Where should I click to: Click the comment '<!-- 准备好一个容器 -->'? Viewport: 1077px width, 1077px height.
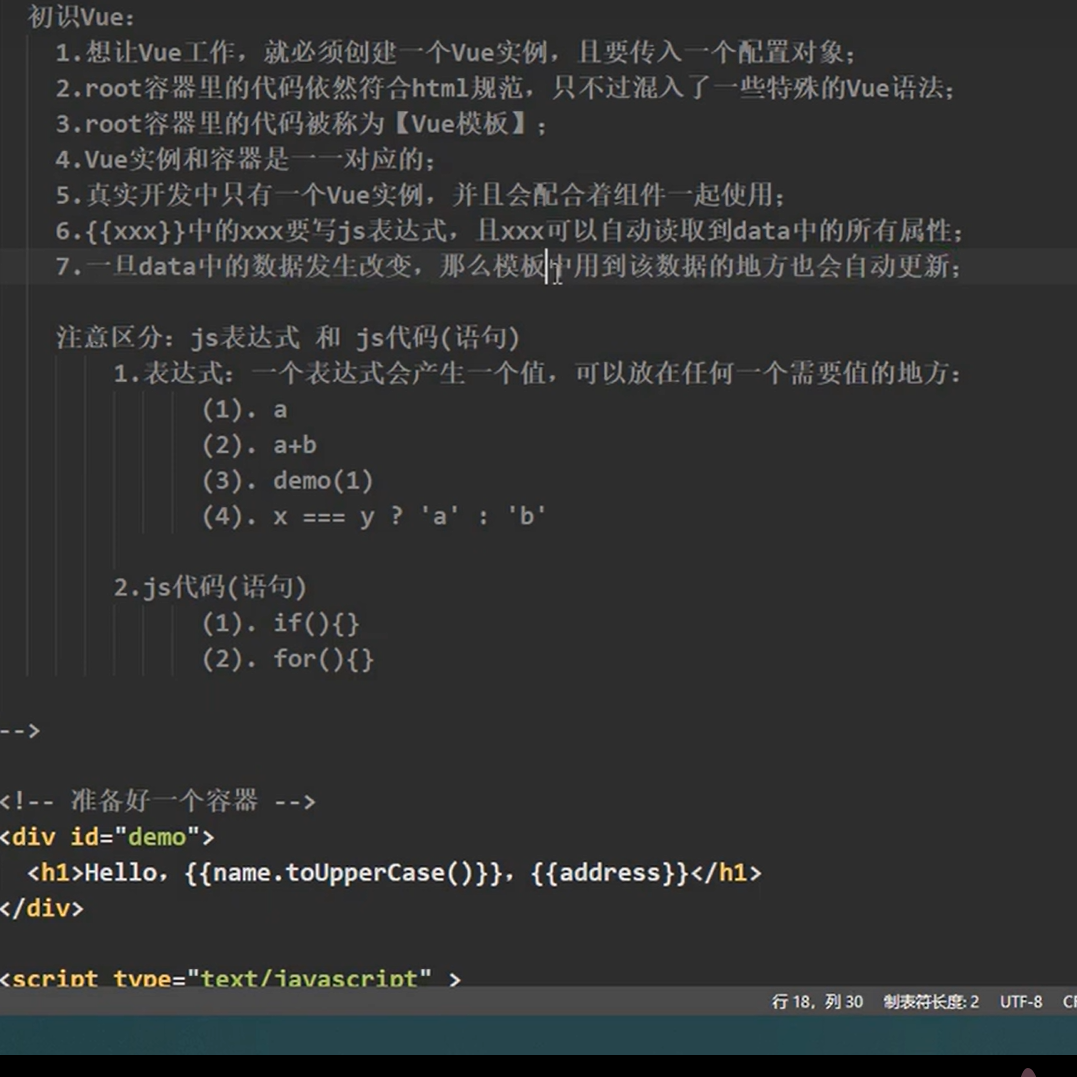[x=157, y=801]
